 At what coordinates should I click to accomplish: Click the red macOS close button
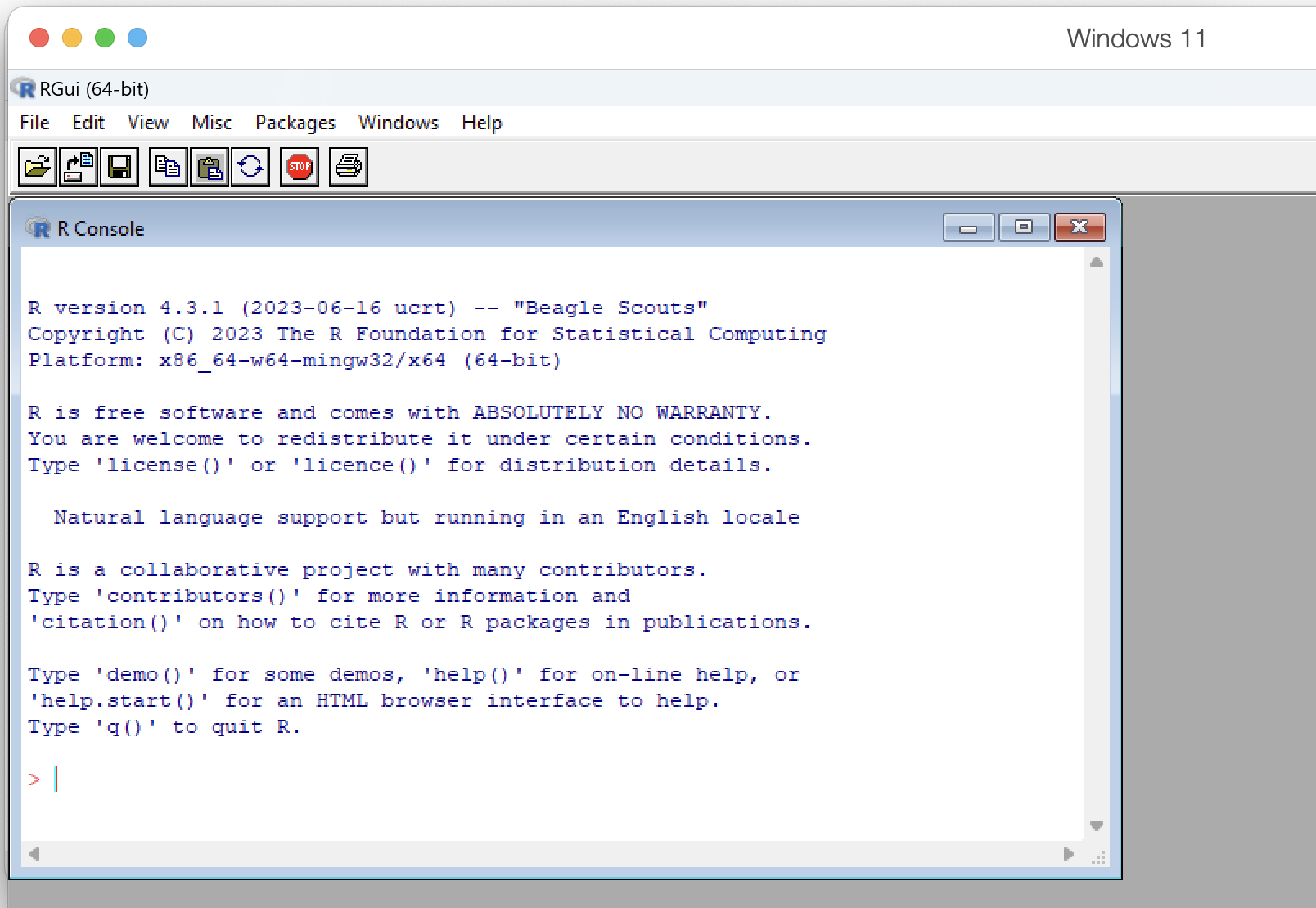(x=39, y=38)
